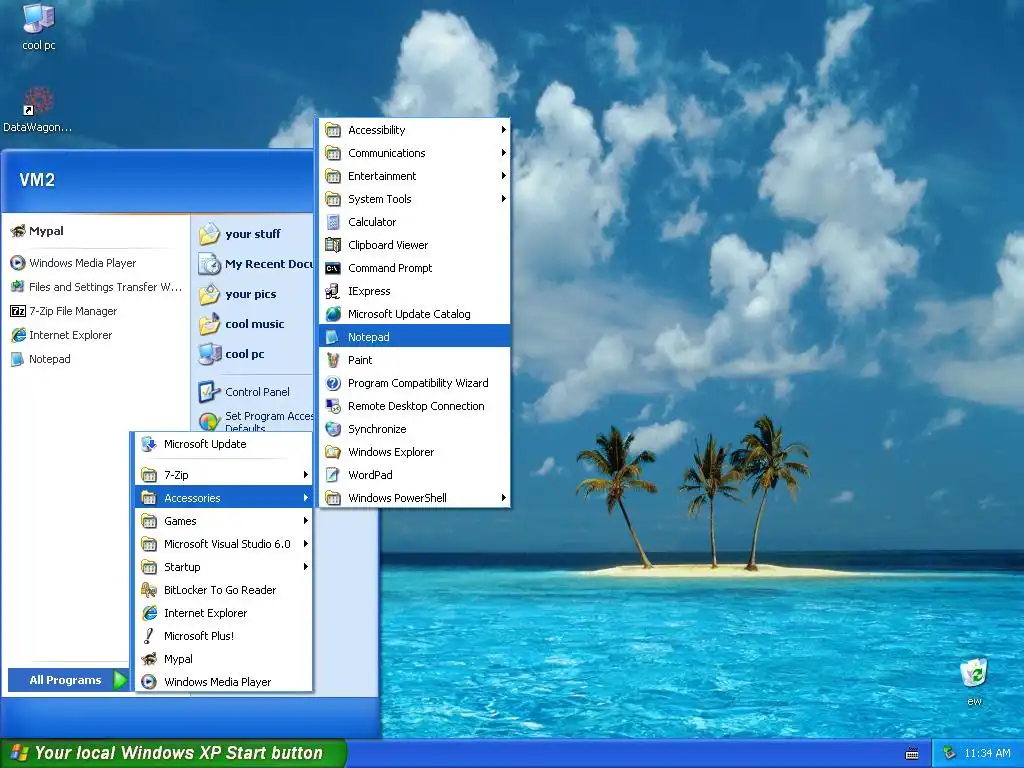
Task: Select Notepad in the Accessories menu
Action: 415,337
